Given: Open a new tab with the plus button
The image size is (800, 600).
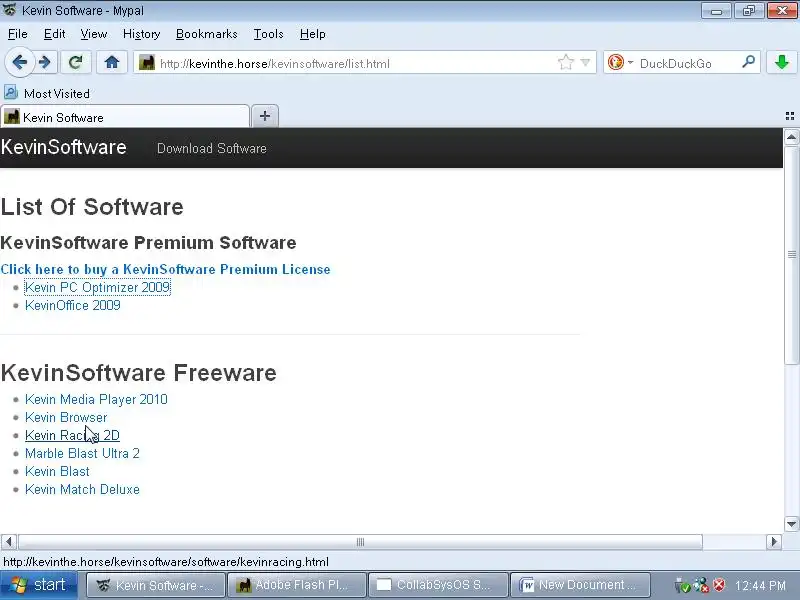Looking at the screenshot, I should [265, 116].
